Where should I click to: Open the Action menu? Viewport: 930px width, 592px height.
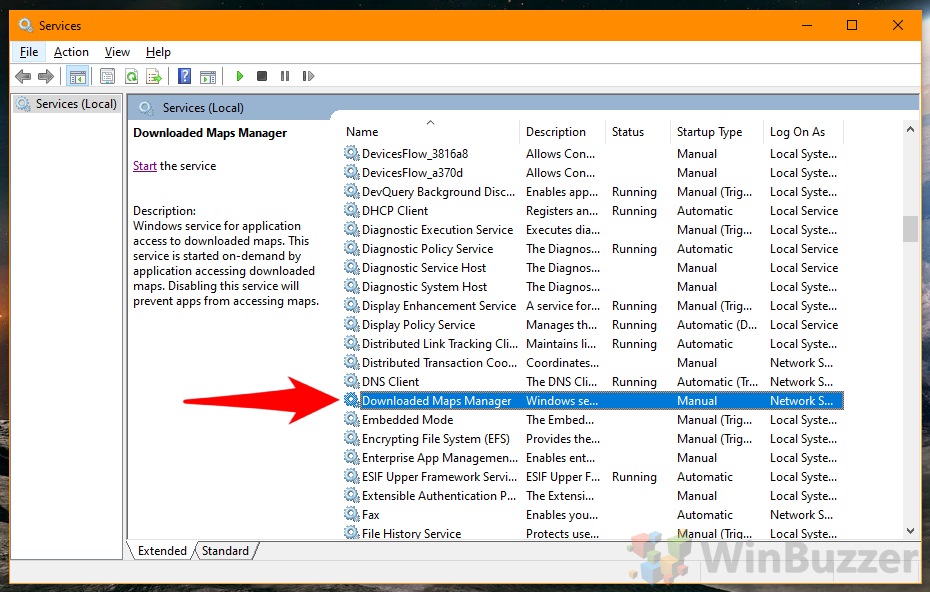(x=71, y=52)
